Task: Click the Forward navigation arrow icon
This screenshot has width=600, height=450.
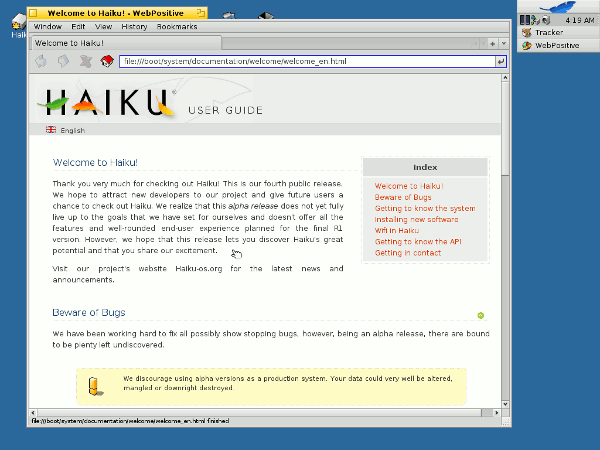Action: [x=63, y=61]
